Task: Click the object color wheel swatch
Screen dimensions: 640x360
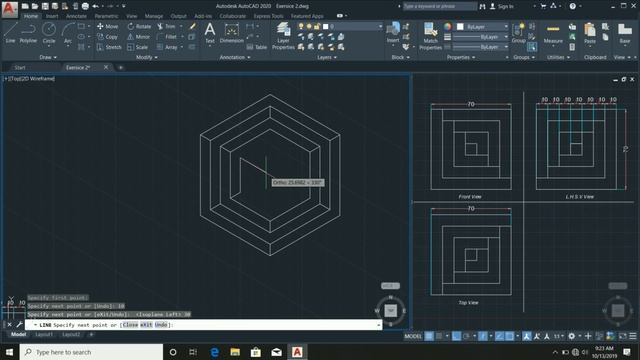Action: 448,27
